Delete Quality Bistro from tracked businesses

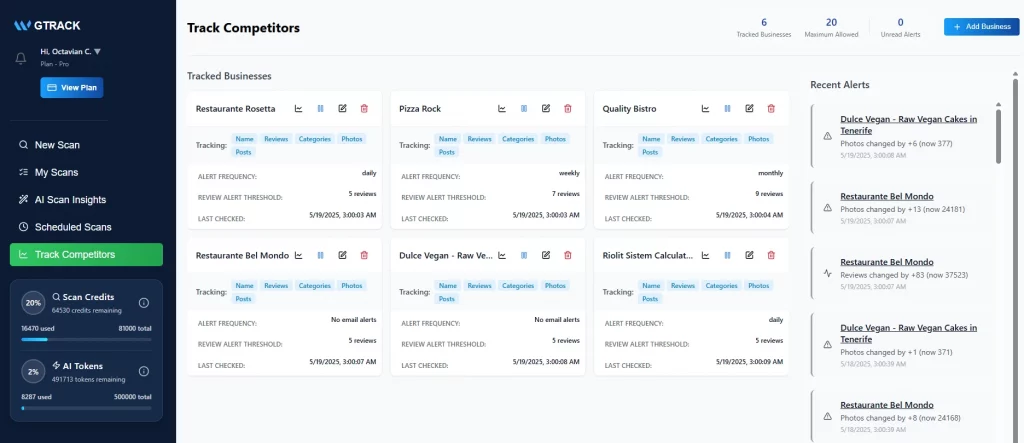coord(771,108)
